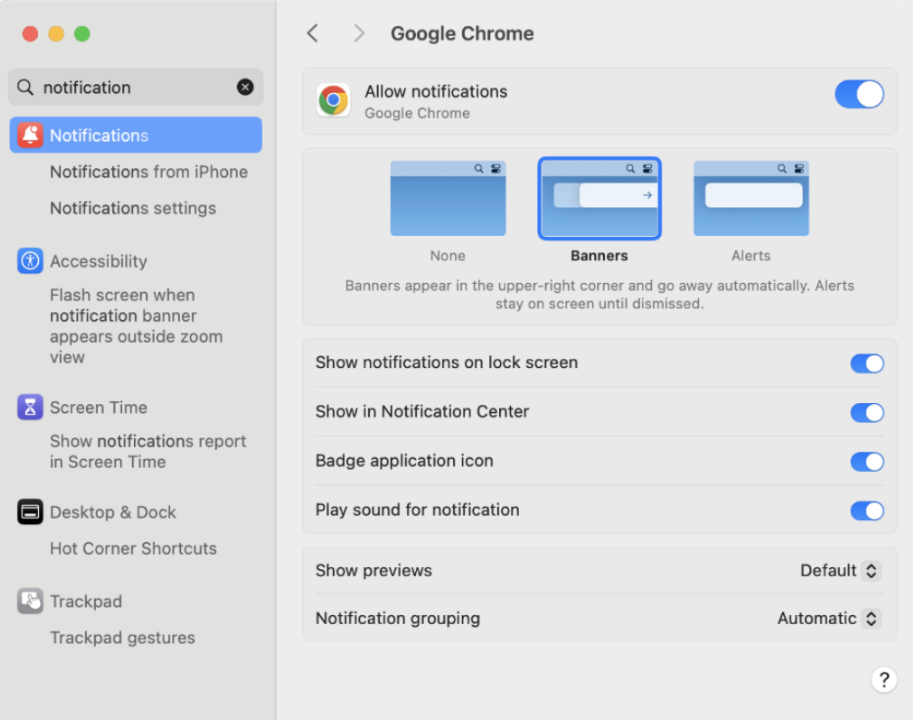Select Hot Corner Shortcuts search result

pyautogui.click(x=133, y=548)
